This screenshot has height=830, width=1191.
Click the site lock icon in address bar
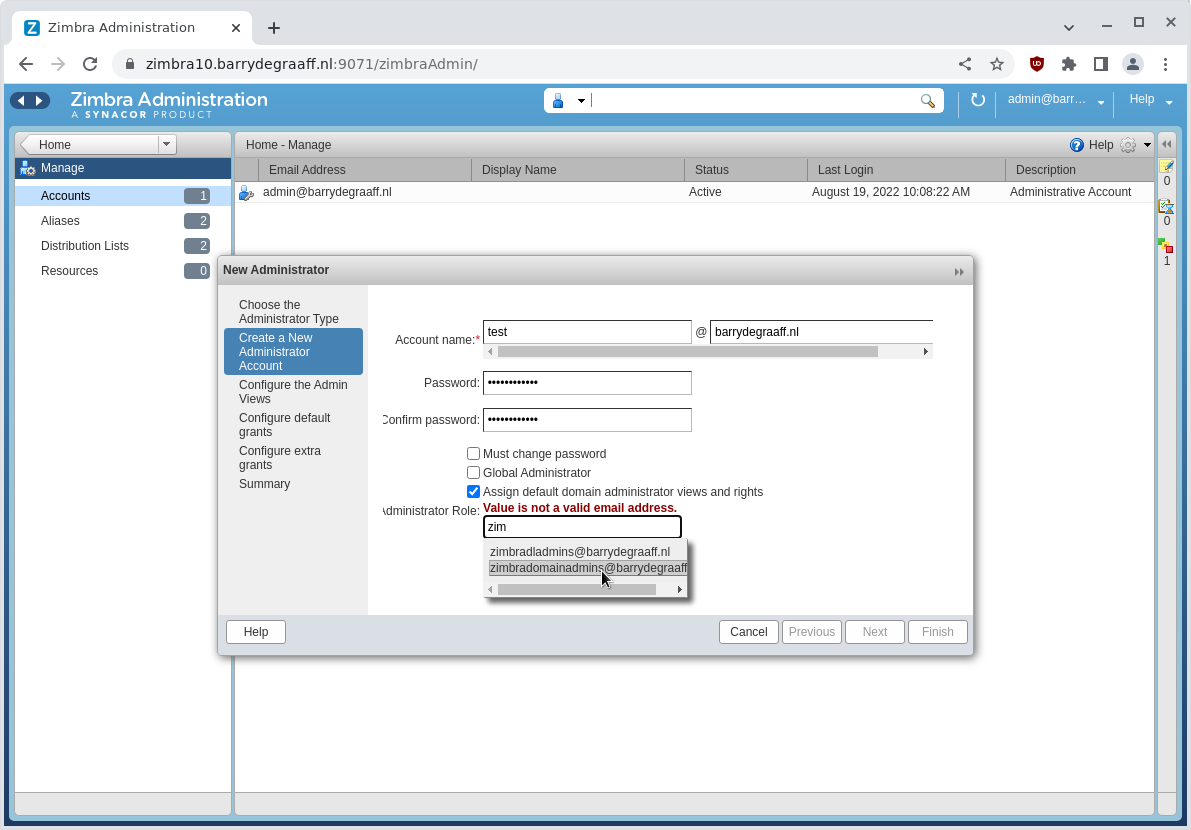pyautogui.click(x=130, y=64)
